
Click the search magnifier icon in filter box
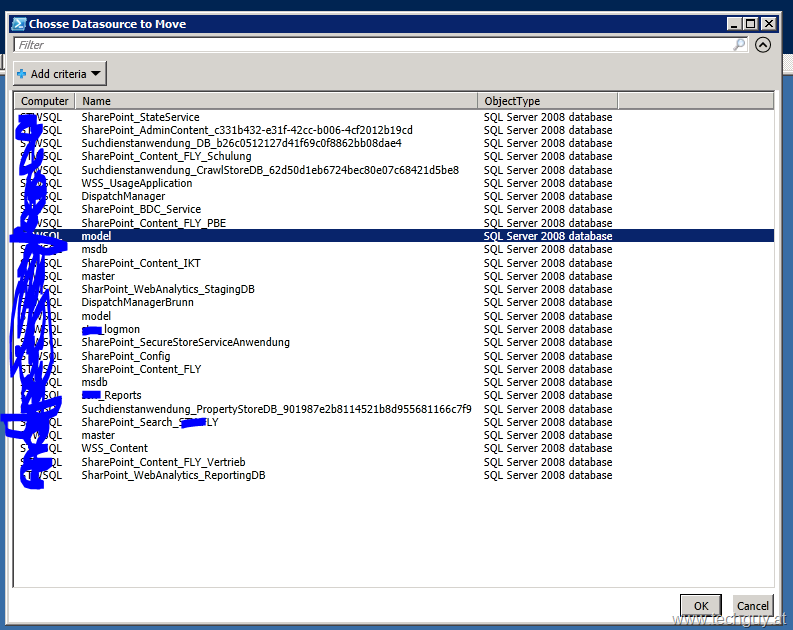(739, 45)
